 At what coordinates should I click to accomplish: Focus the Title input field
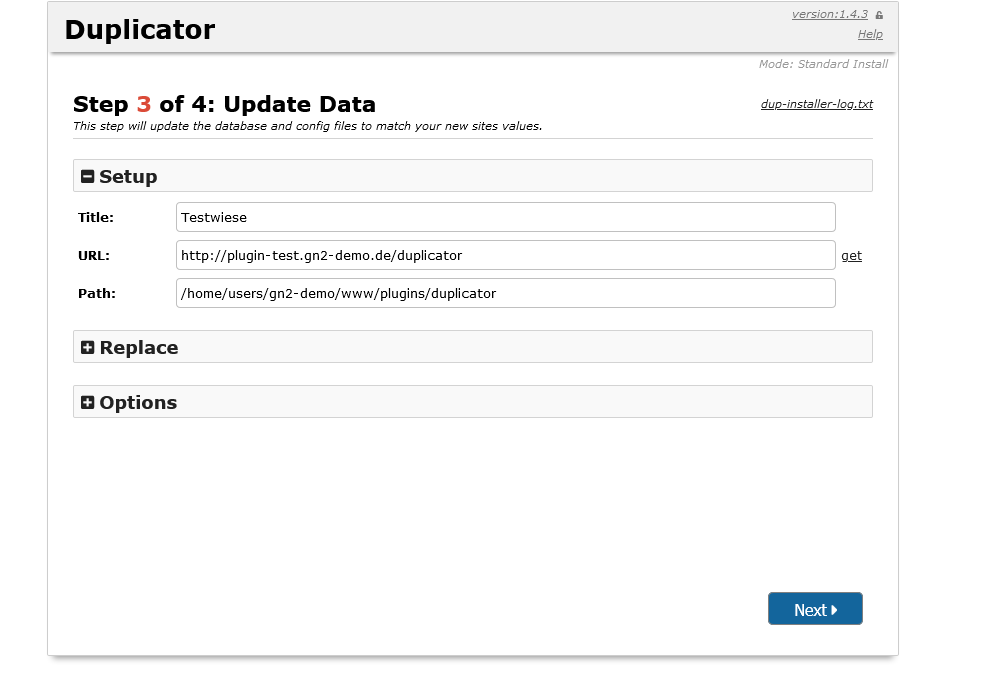point(506,217)
